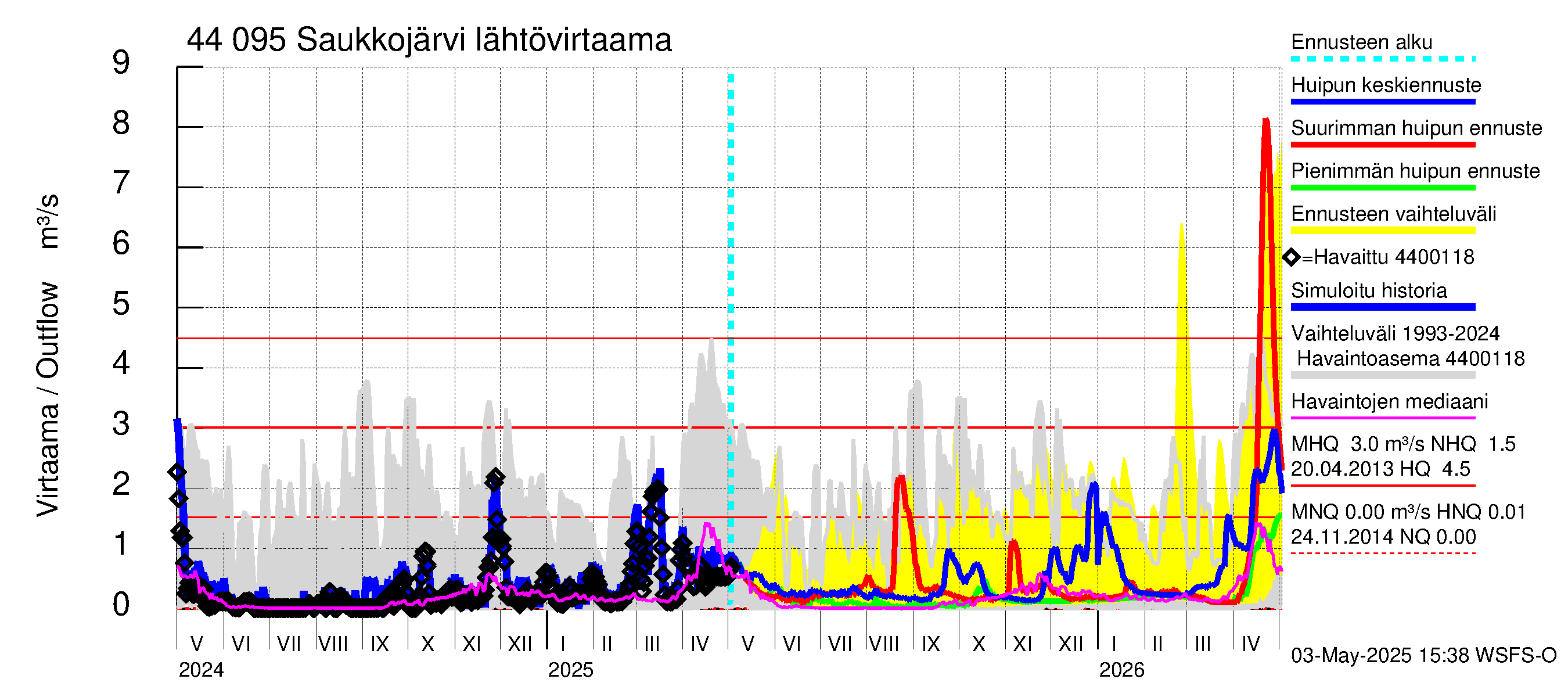Click the y-axis value 9

tap(121, 63)
